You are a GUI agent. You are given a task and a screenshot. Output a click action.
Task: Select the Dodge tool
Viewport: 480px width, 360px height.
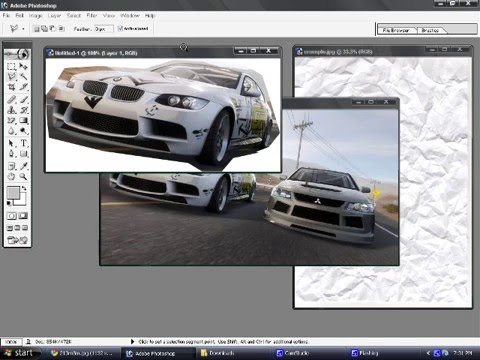(23, 131)
